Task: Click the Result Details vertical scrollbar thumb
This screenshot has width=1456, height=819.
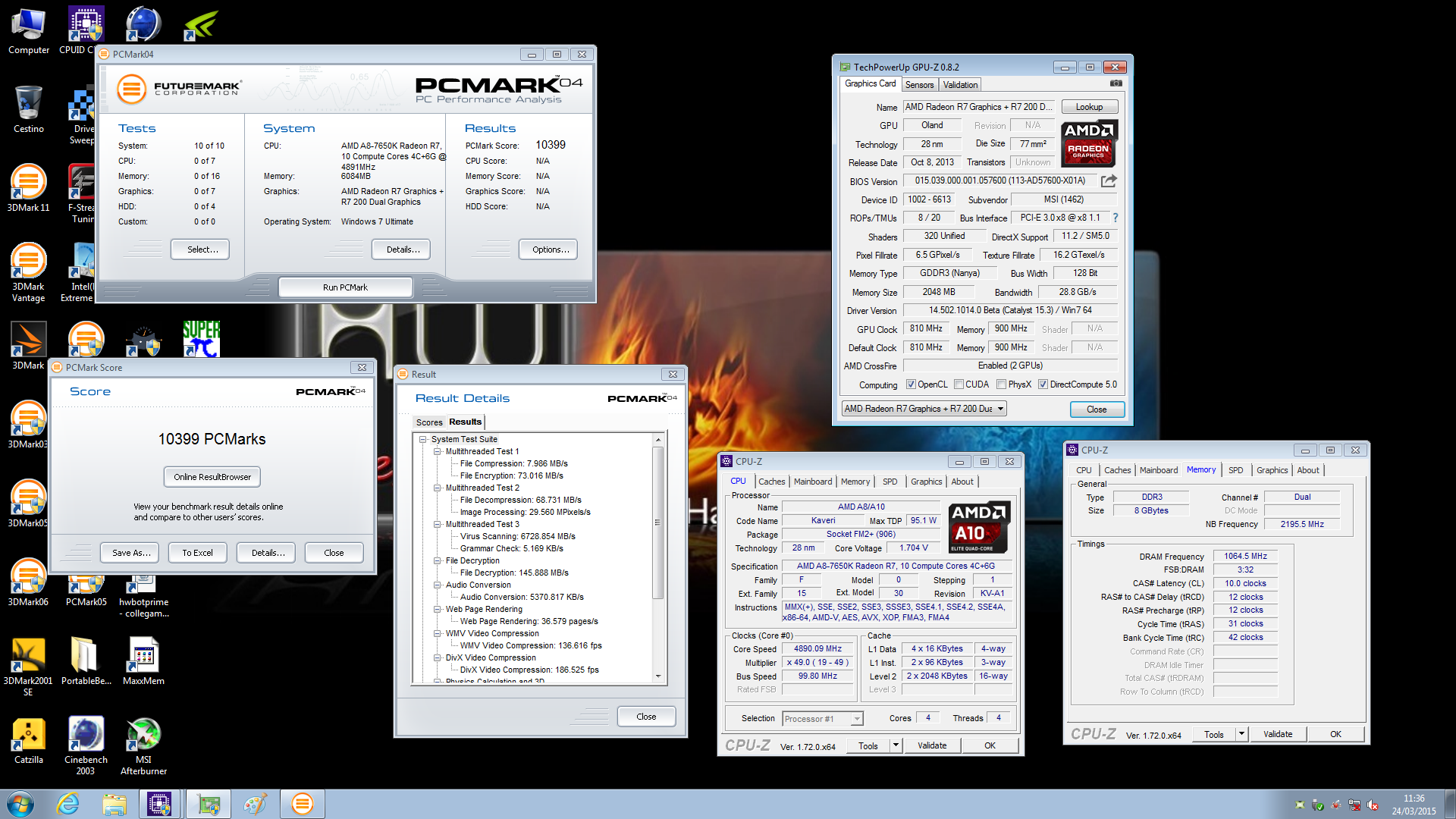Action: pos(657,522)
